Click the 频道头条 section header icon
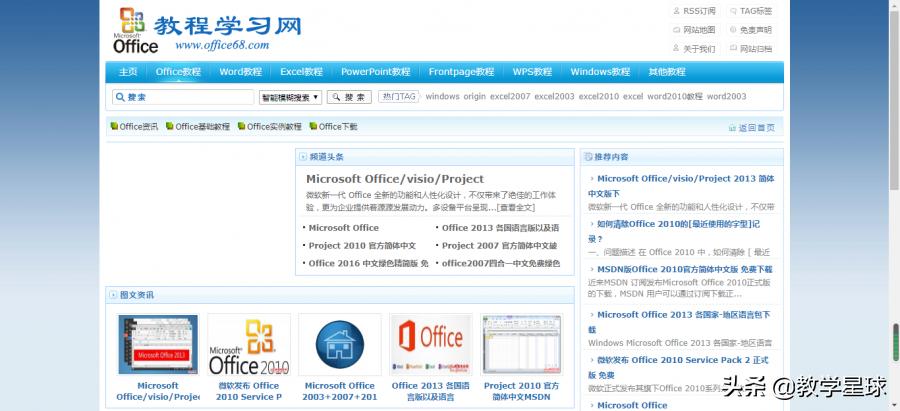 [303, 157]
